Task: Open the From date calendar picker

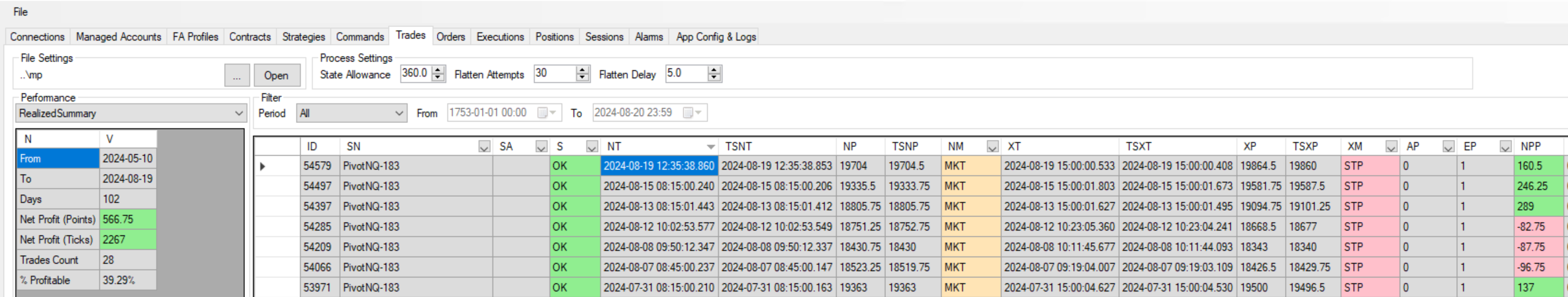Action: pos(546,113)
